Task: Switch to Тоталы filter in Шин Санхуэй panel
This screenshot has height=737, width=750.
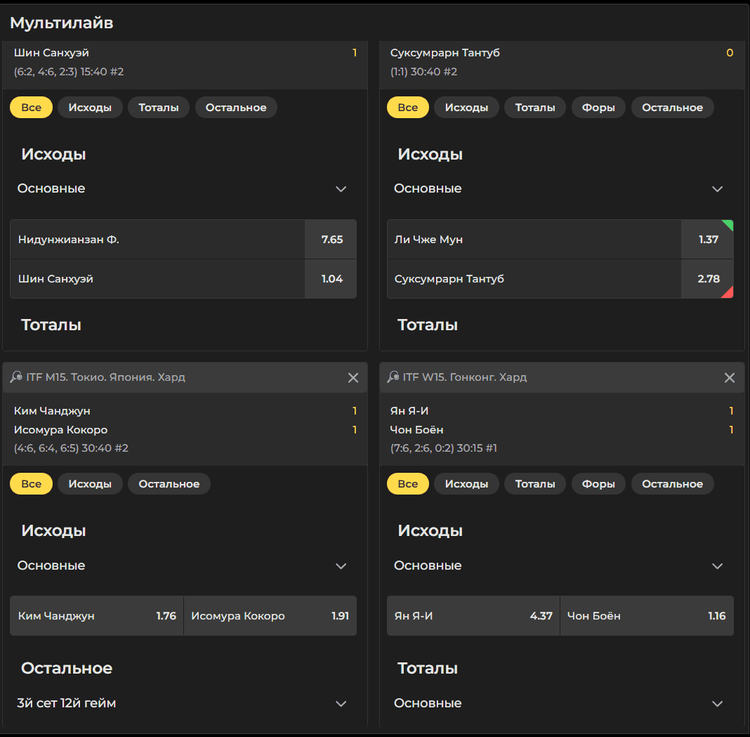Action: tap(159, 108)
